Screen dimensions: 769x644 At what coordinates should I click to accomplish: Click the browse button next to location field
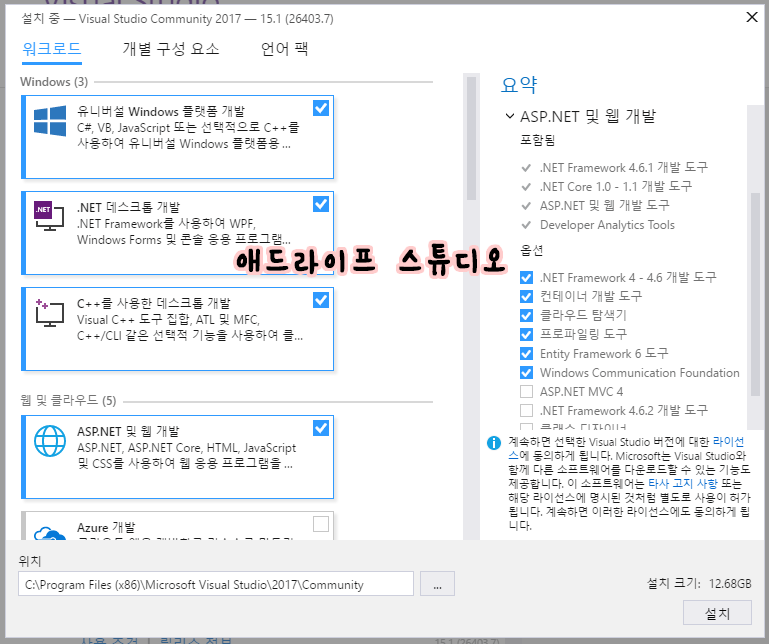click(x=437, y=584)
